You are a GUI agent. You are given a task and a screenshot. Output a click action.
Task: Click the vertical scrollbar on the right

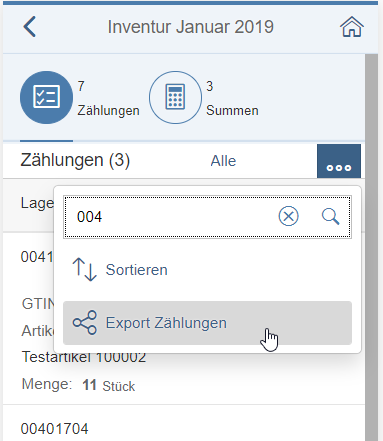(371, 247)
